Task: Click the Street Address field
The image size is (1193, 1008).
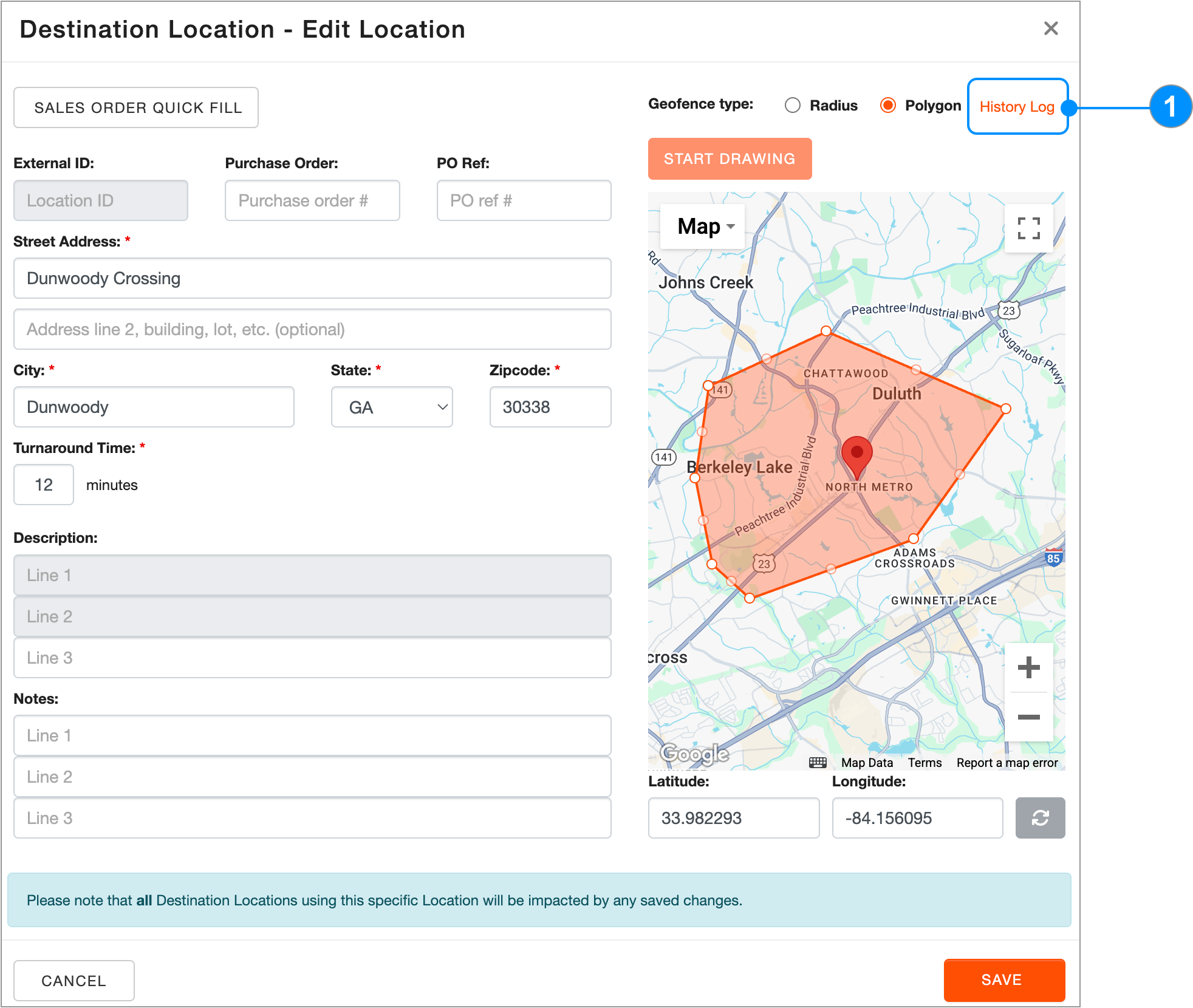Action: click(x=312, y=278)
